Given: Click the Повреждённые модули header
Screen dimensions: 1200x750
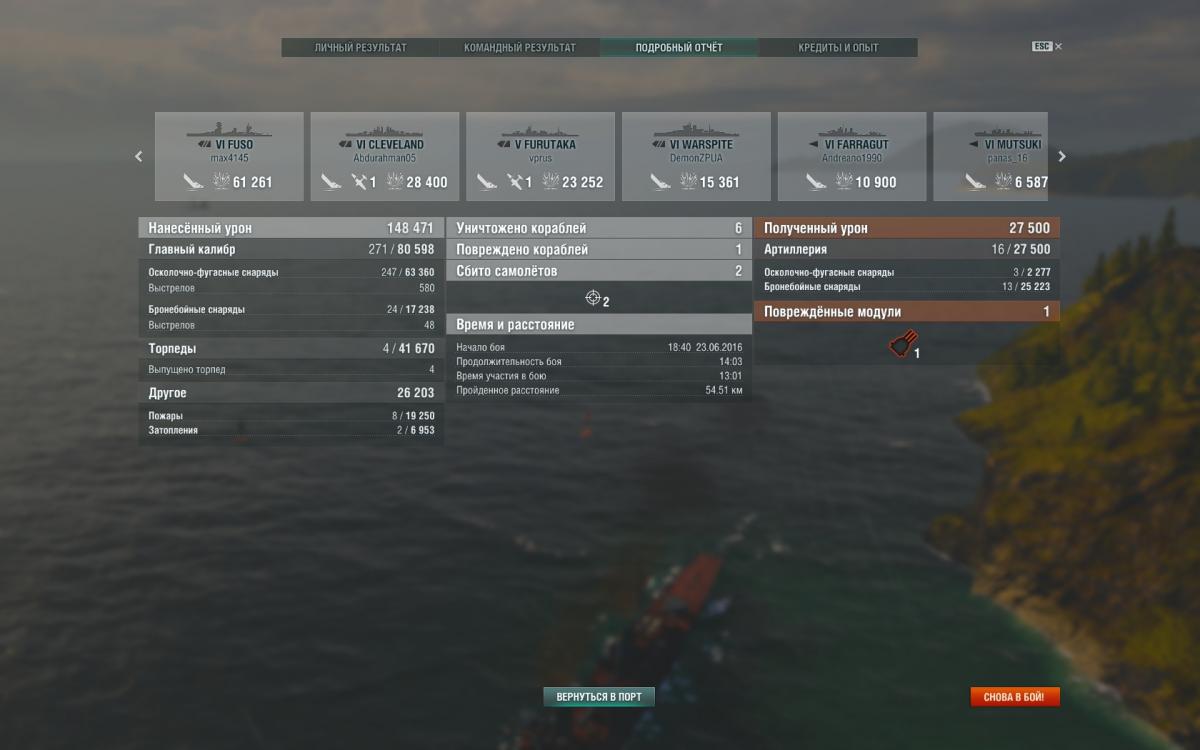Looking at the screenshot, I should pos(907,312).
